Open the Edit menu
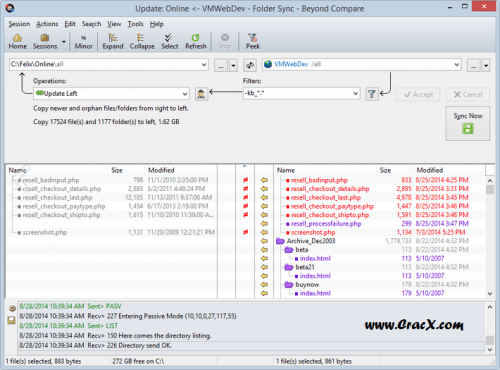Screen dimensions: 500x370 pos(70,24)
